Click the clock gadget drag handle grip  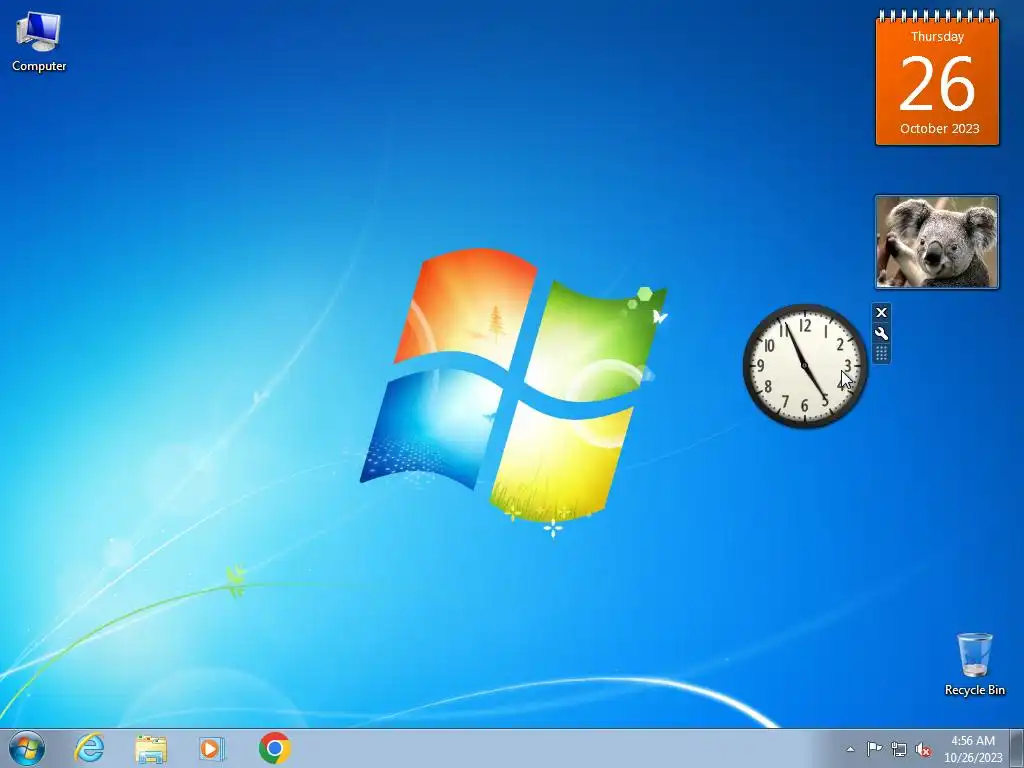click(881, 353)
